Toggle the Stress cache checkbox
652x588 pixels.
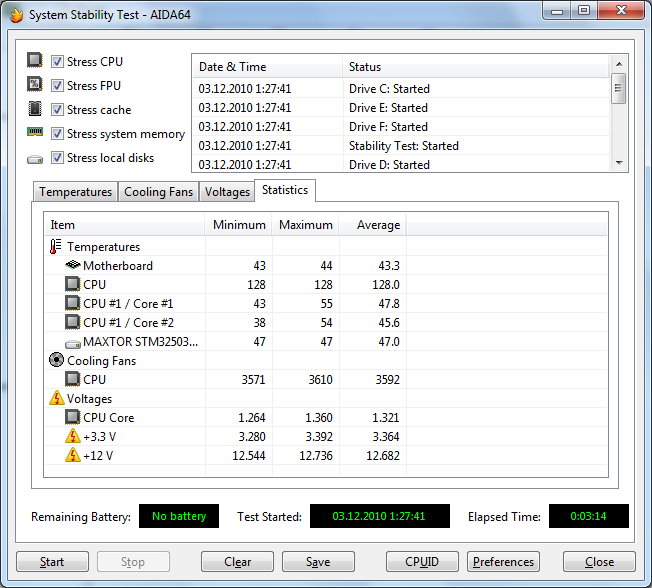57,110
